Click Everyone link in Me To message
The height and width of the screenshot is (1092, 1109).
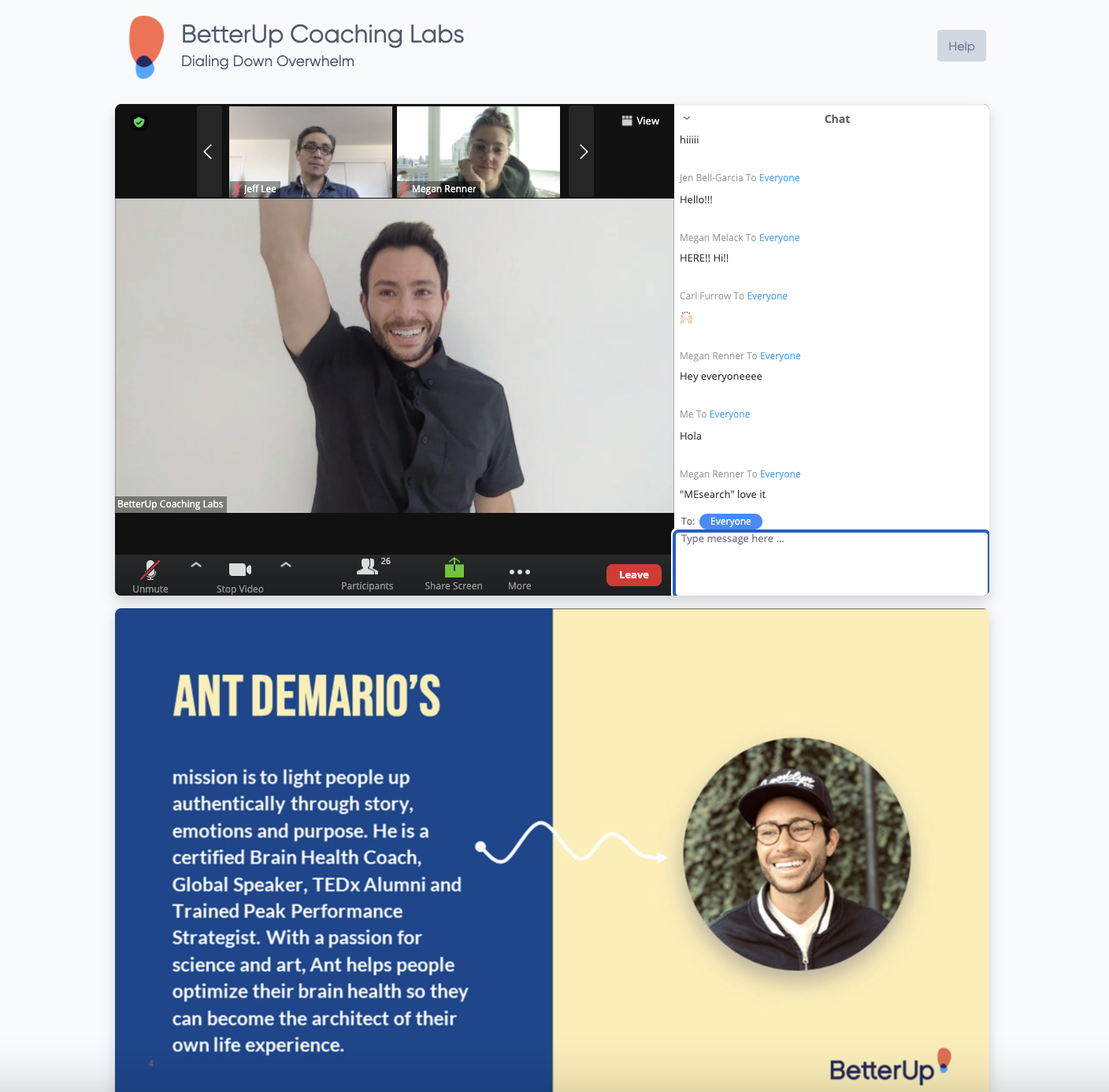(729, 414)
